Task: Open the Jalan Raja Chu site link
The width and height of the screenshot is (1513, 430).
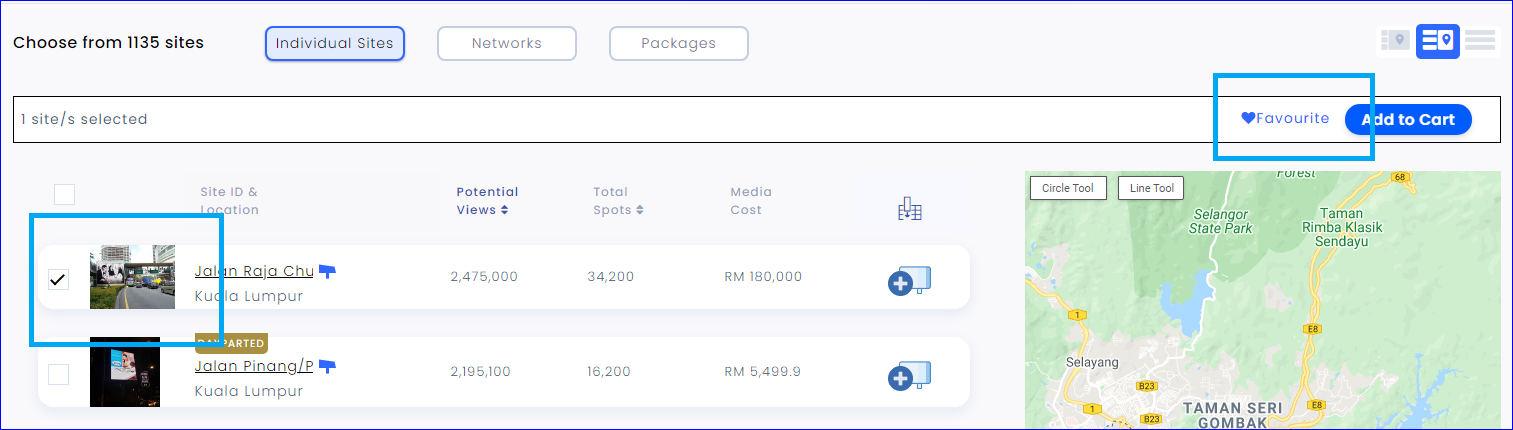Action: (254, 271)
